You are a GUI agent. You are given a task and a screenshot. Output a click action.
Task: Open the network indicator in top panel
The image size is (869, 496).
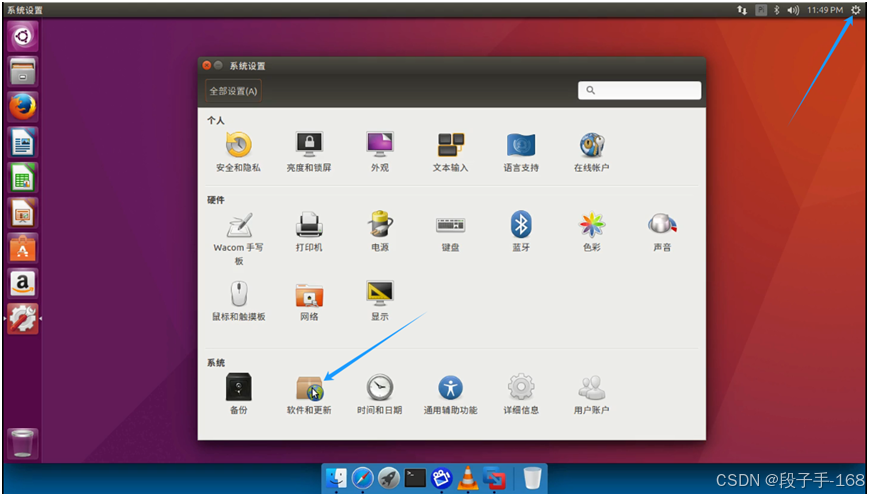[x=742, y=10]
